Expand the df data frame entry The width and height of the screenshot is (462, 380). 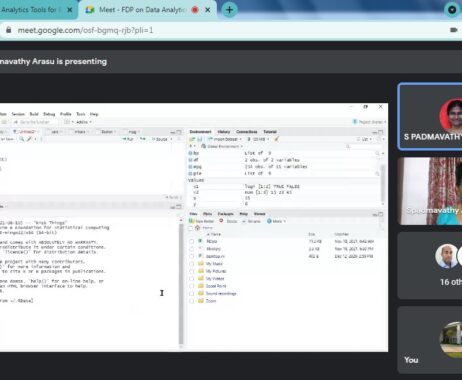coord(191,160)
